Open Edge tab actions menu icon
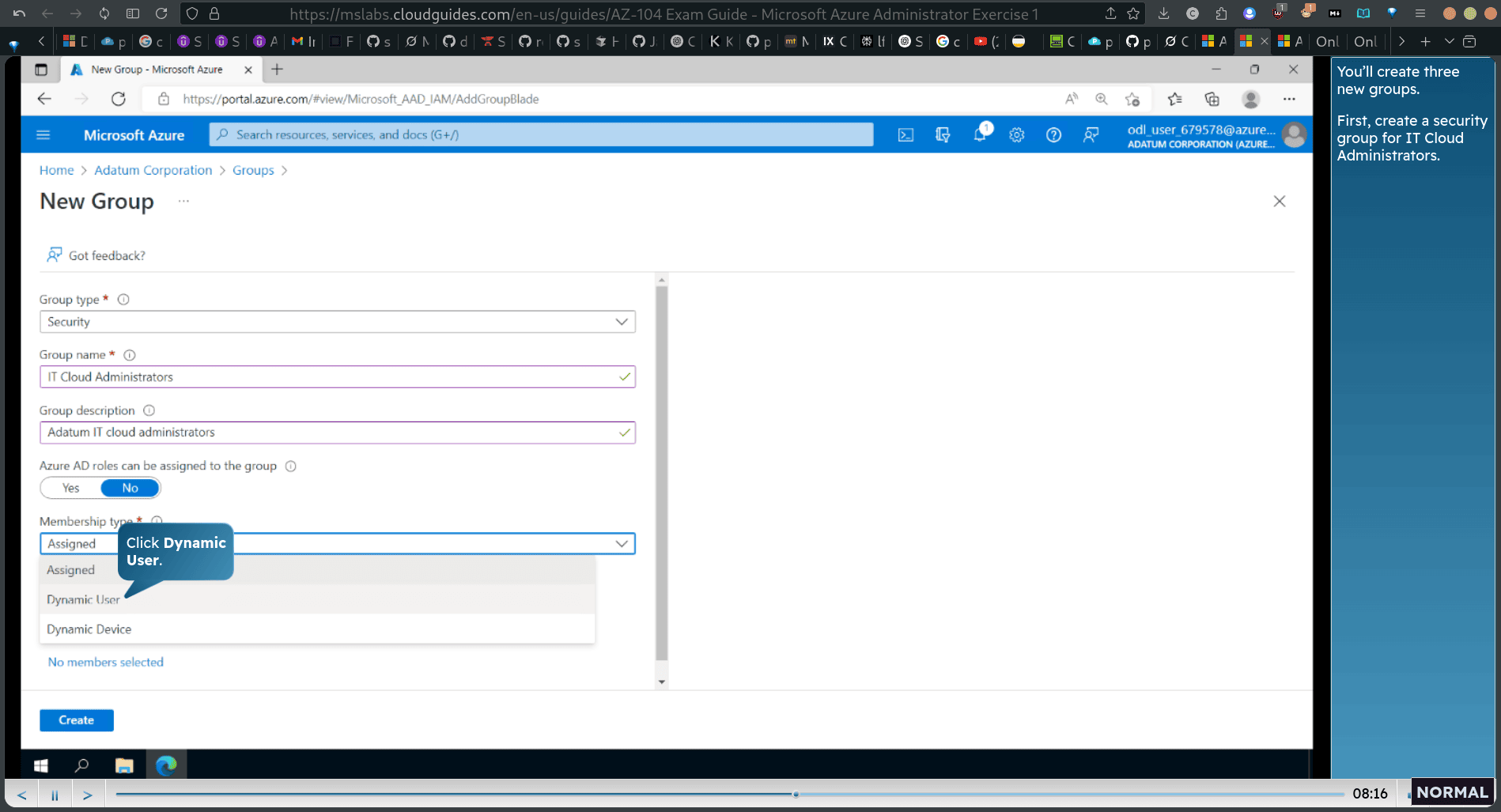1501x812 pixels. click(x=41, y=70)
